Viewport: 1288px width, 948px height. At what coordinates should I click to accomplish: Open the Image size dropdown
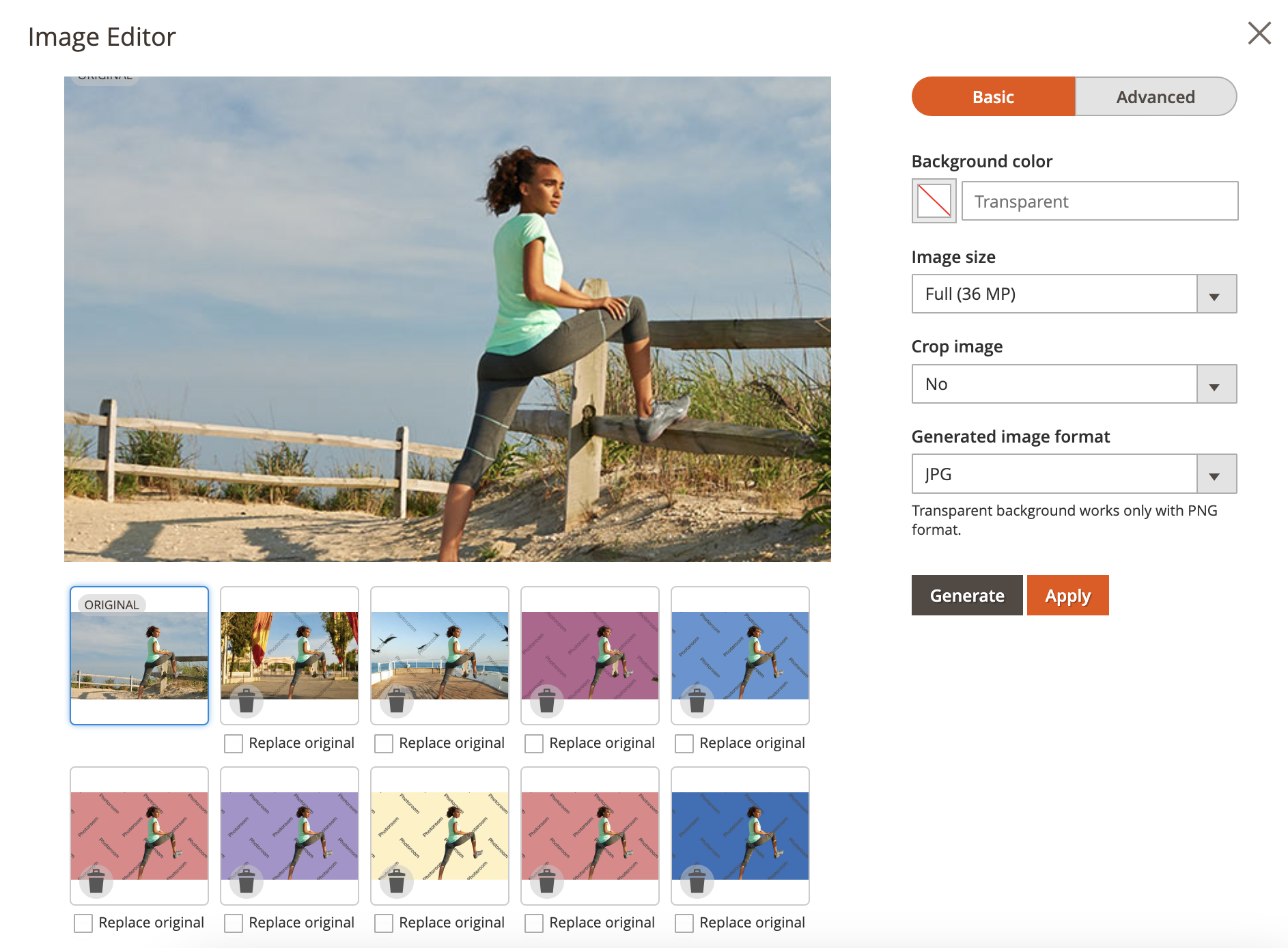(1214, 294)
